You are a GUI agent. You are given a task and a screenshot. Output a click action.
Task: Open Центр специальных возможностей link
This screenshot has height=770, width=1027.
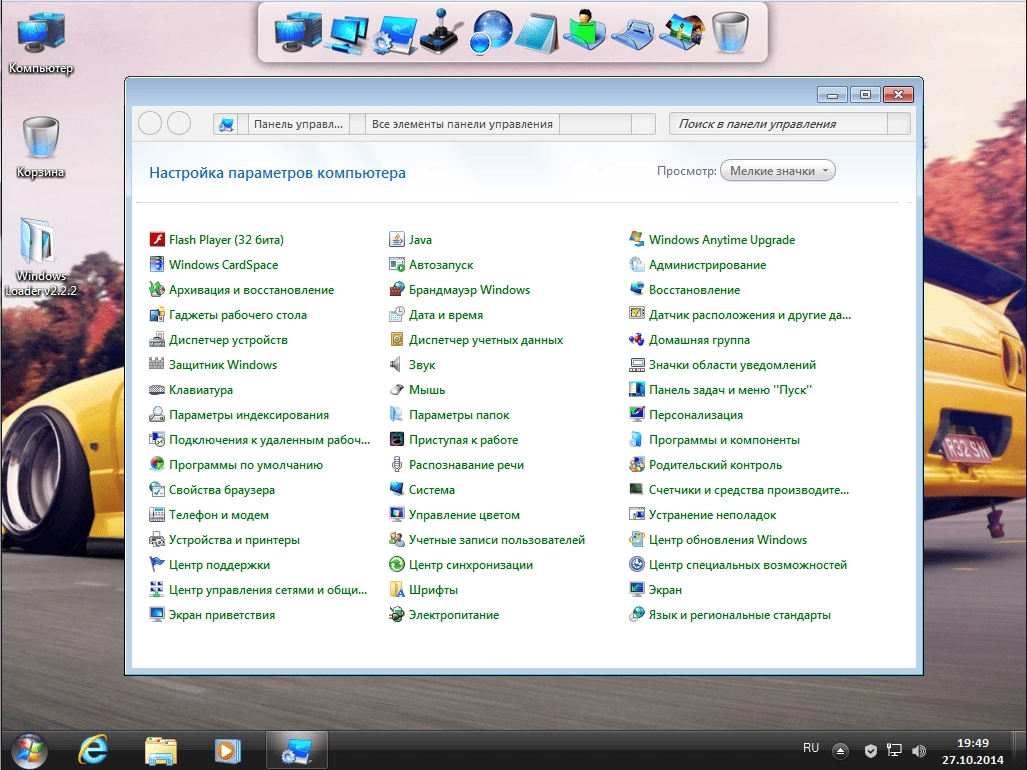(x=747, y=564)
